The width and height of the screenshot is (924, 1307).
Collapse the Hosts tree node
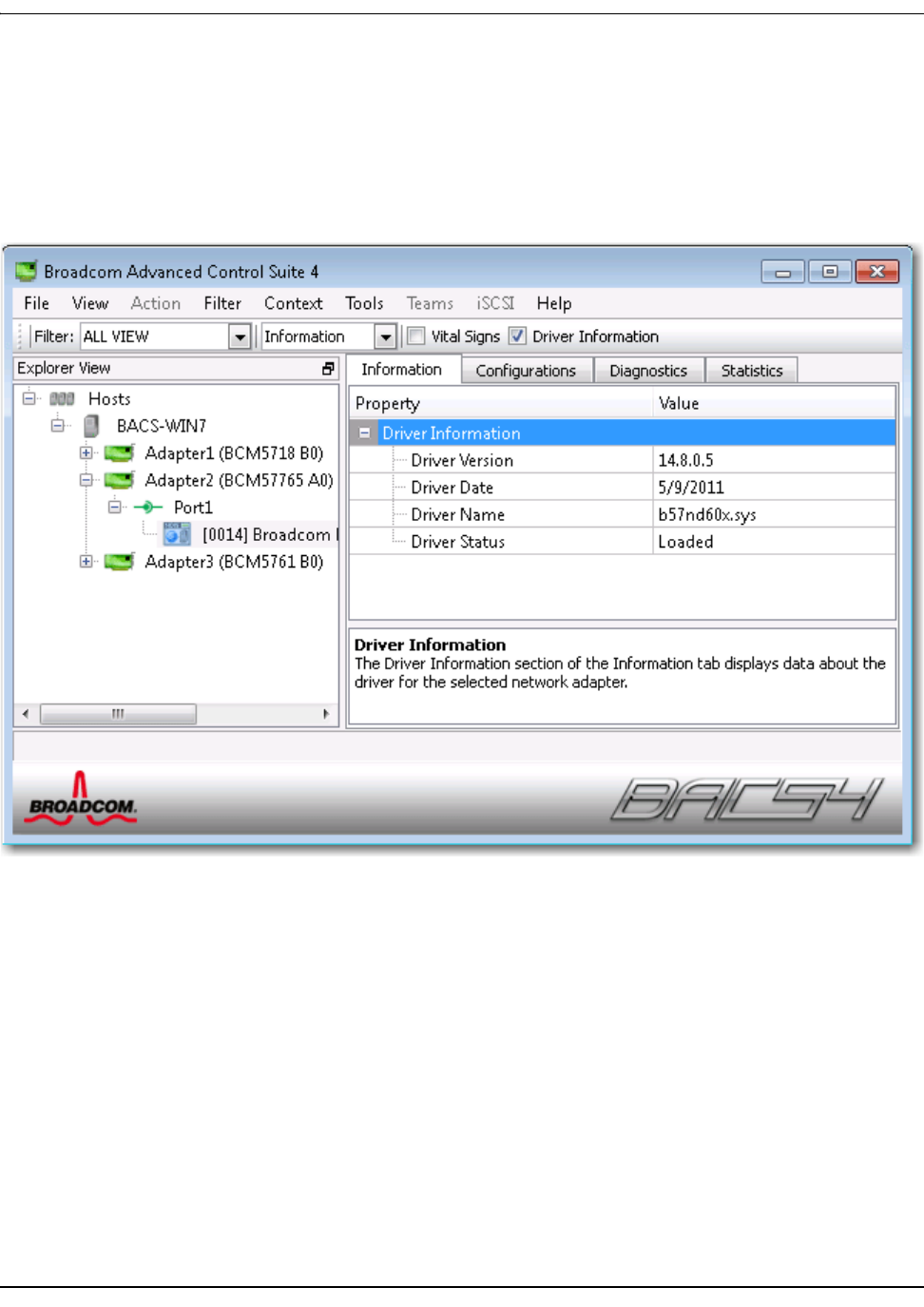coord(29,398)
